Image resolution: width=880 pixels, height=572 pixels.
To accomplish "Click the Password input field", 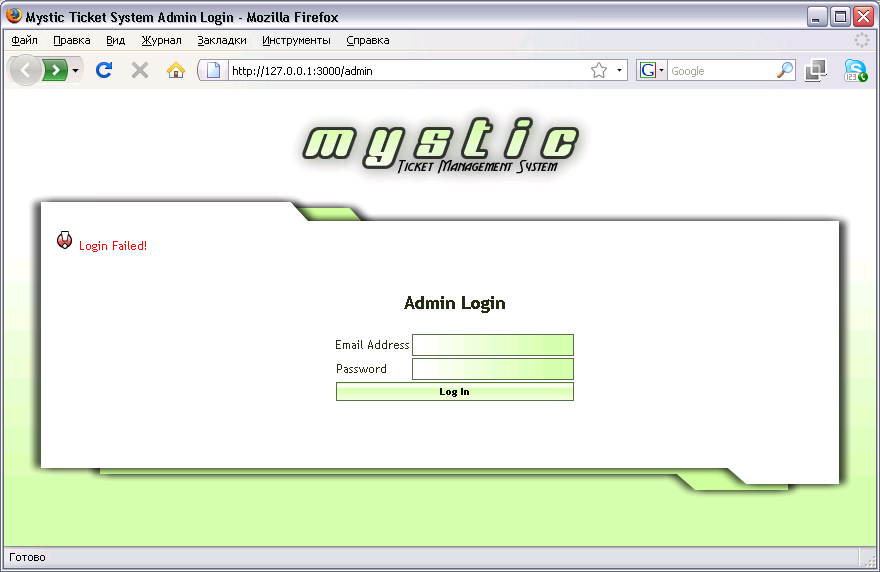I will (493, 369).
